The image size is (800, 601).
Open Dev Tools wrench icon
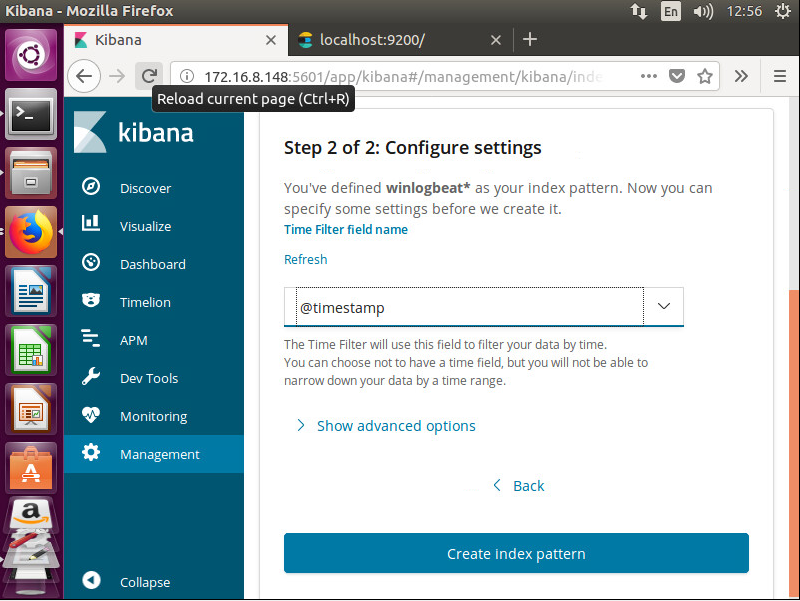[x=91, y=377]
